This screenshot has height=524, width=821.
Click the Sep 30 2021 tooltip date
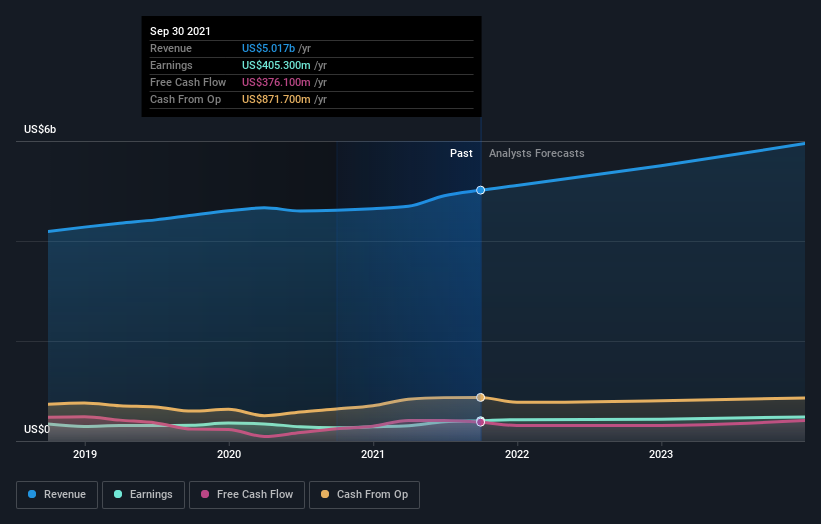click(x=180, y=31)
